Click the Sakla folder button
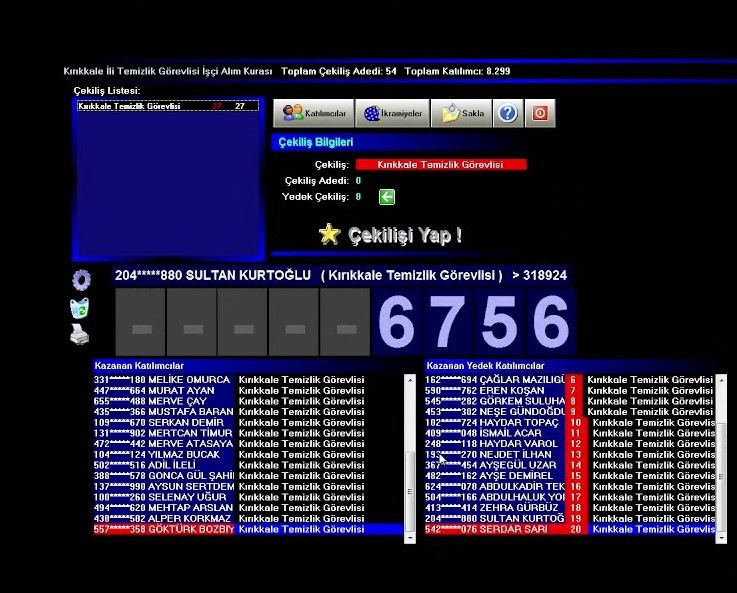The height and width of the screenshot is (593, 737). coord(462,113)
